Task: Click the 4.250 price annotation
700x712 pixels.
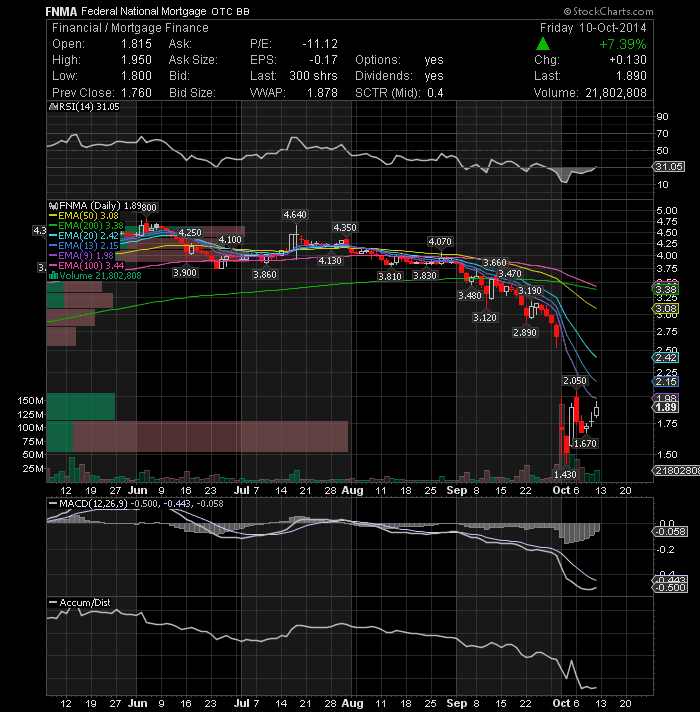Action: tap(189, 232)
